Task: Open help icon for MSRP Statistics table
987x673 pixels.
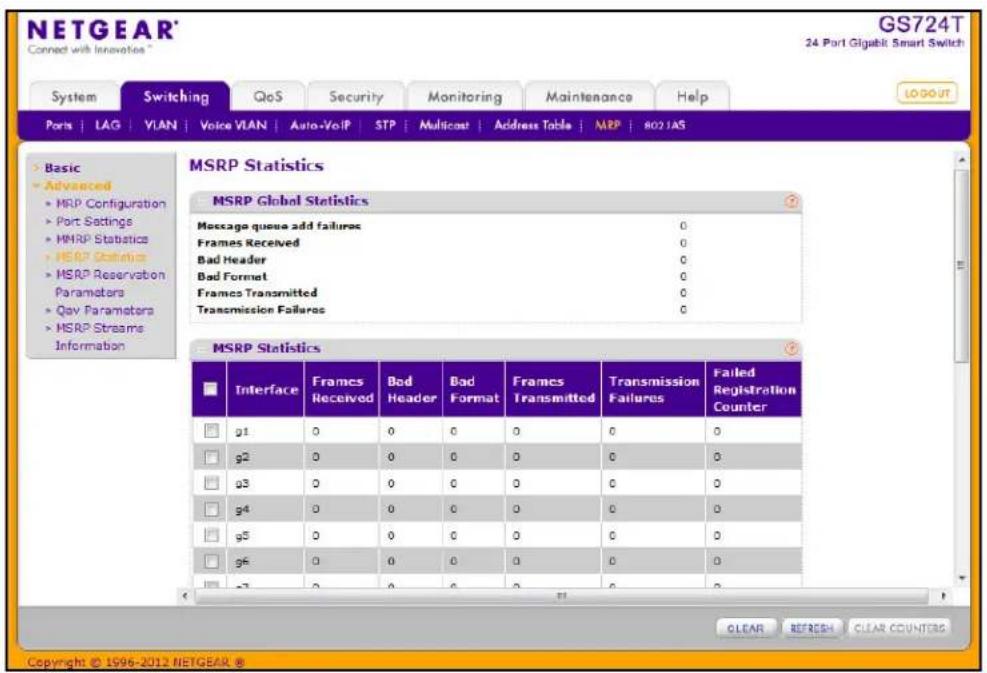Action: pos(791,348)
